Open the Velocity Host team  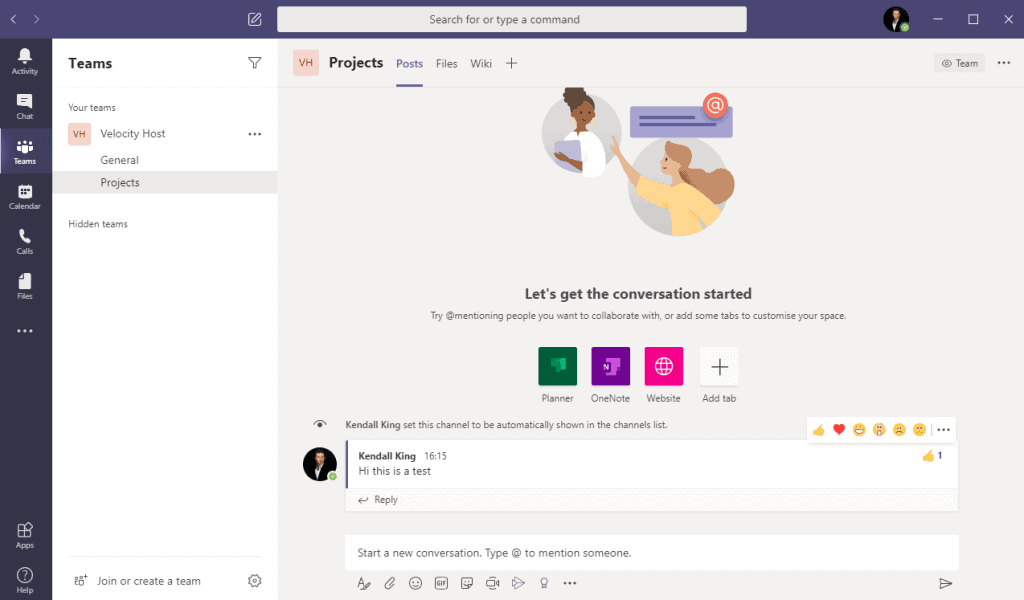pyautogui.click(x=133, y=134)
